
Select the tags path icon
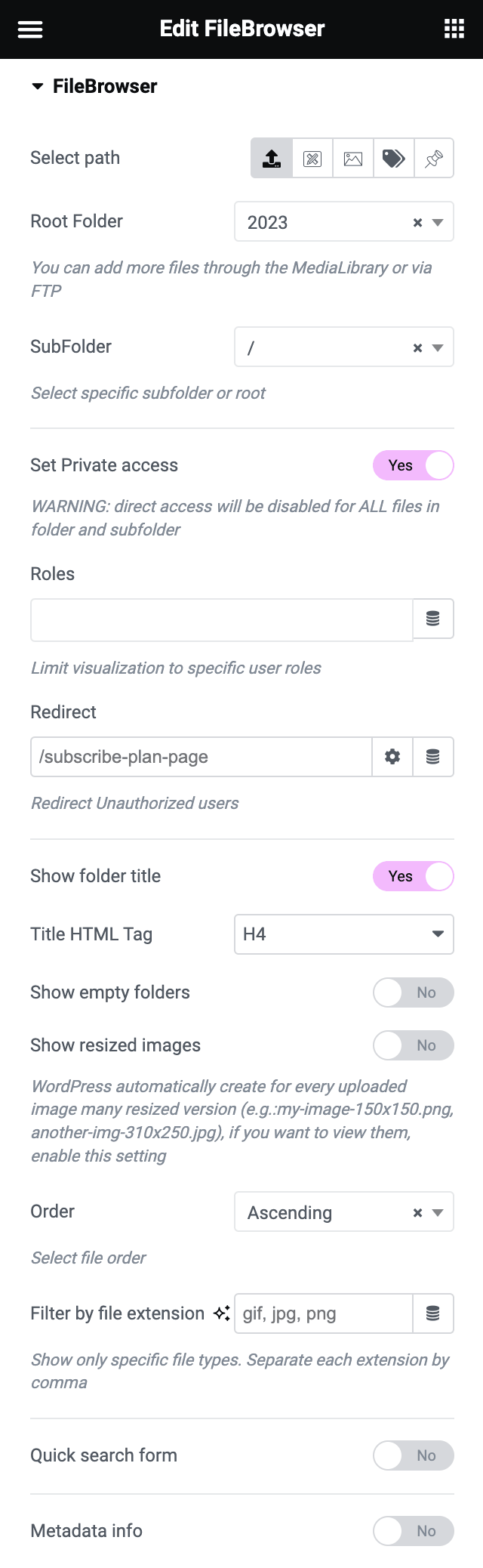(393, 158)
